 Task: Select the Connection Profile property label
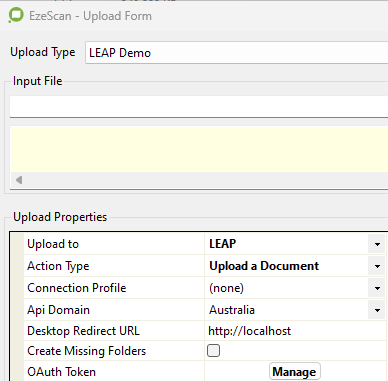coord(77,288)
